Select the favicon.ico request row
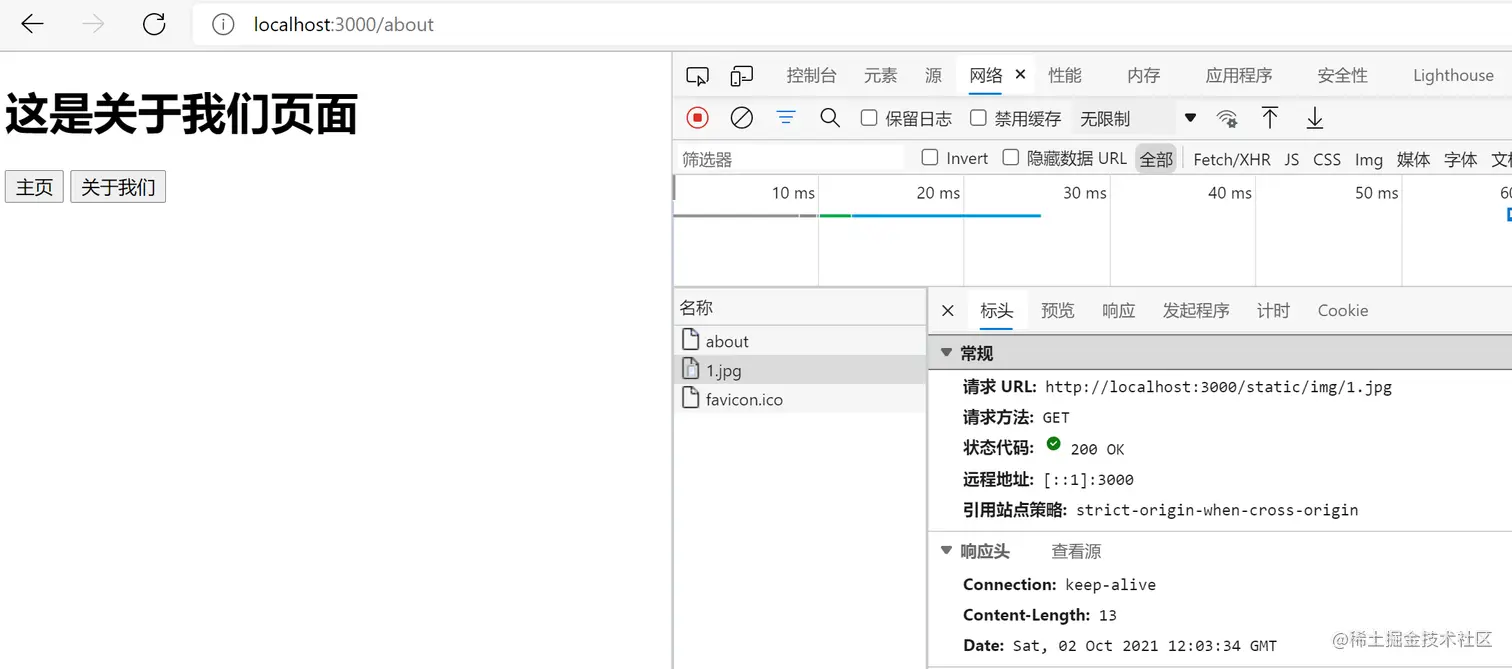1512x669 pixels. click(800, 398)
